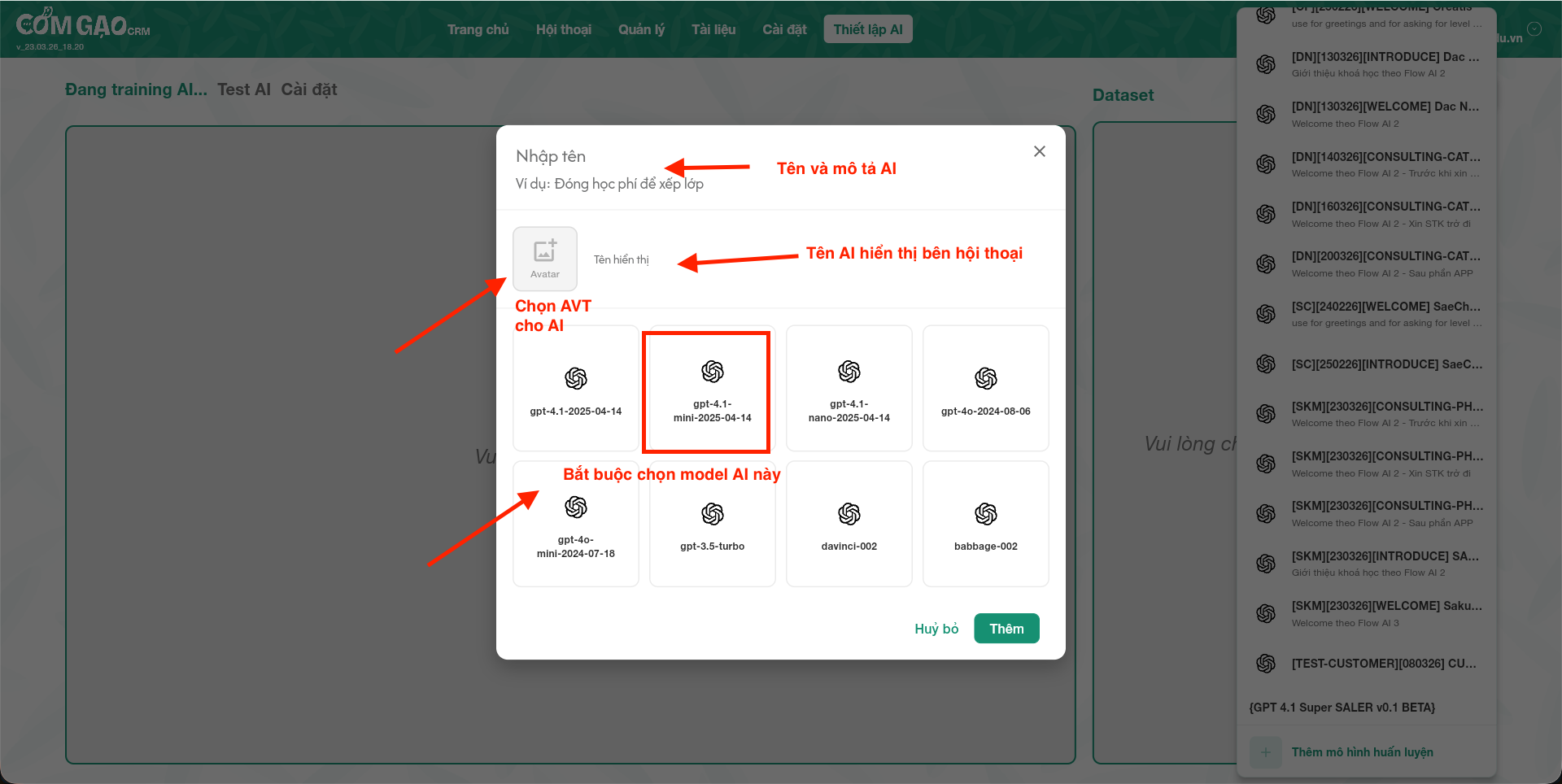This screenshot has height=784, width=1562.
Task: Select [DN][200326][CONSULTING-CAT... Sau phần APP row
Action: [1368, 264]
